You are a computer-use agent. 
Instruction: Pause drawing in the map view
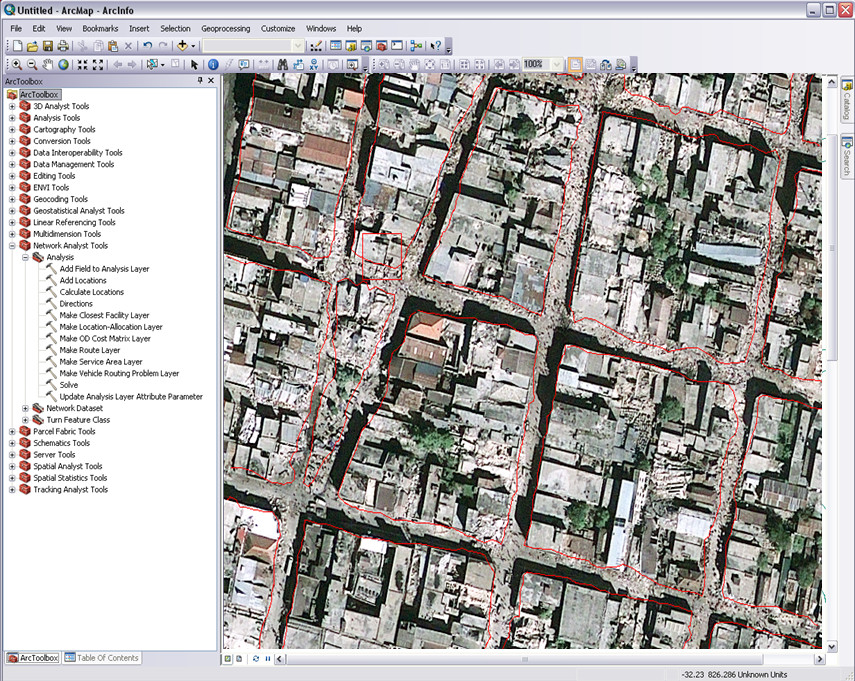268,659
